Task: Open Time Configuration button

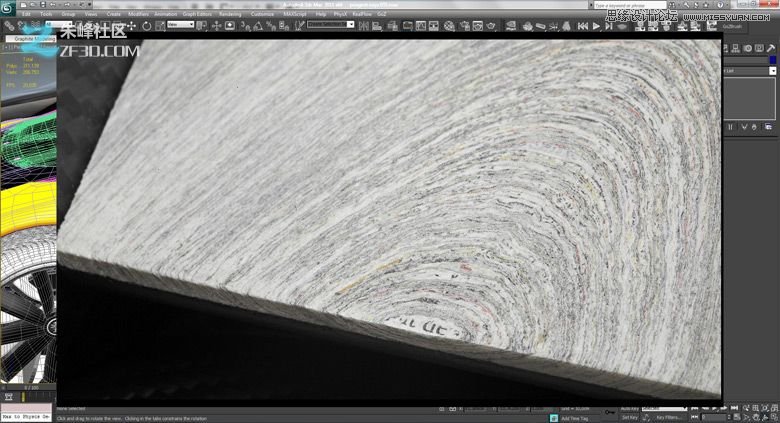Action: point(737,417)
